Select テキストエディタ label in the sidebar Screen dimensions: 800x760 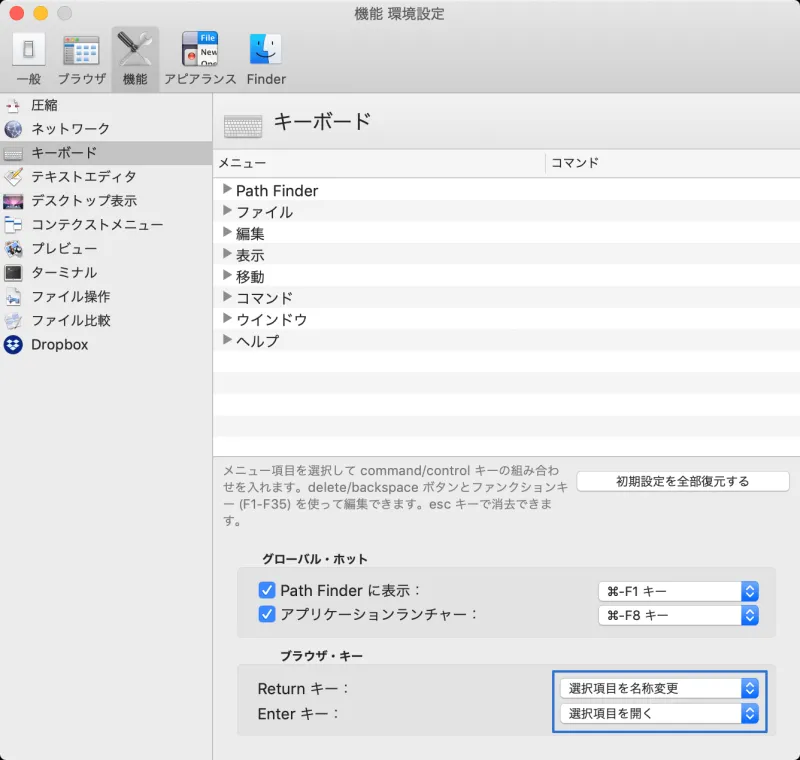(x=84, y=176)
